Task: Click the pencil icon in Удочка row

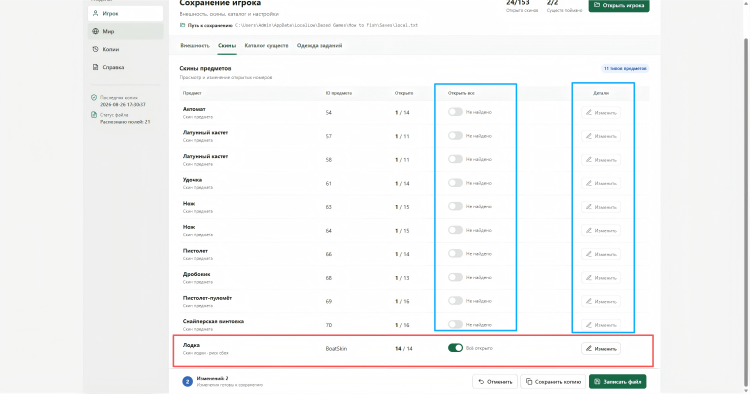Action: (589, 183)
